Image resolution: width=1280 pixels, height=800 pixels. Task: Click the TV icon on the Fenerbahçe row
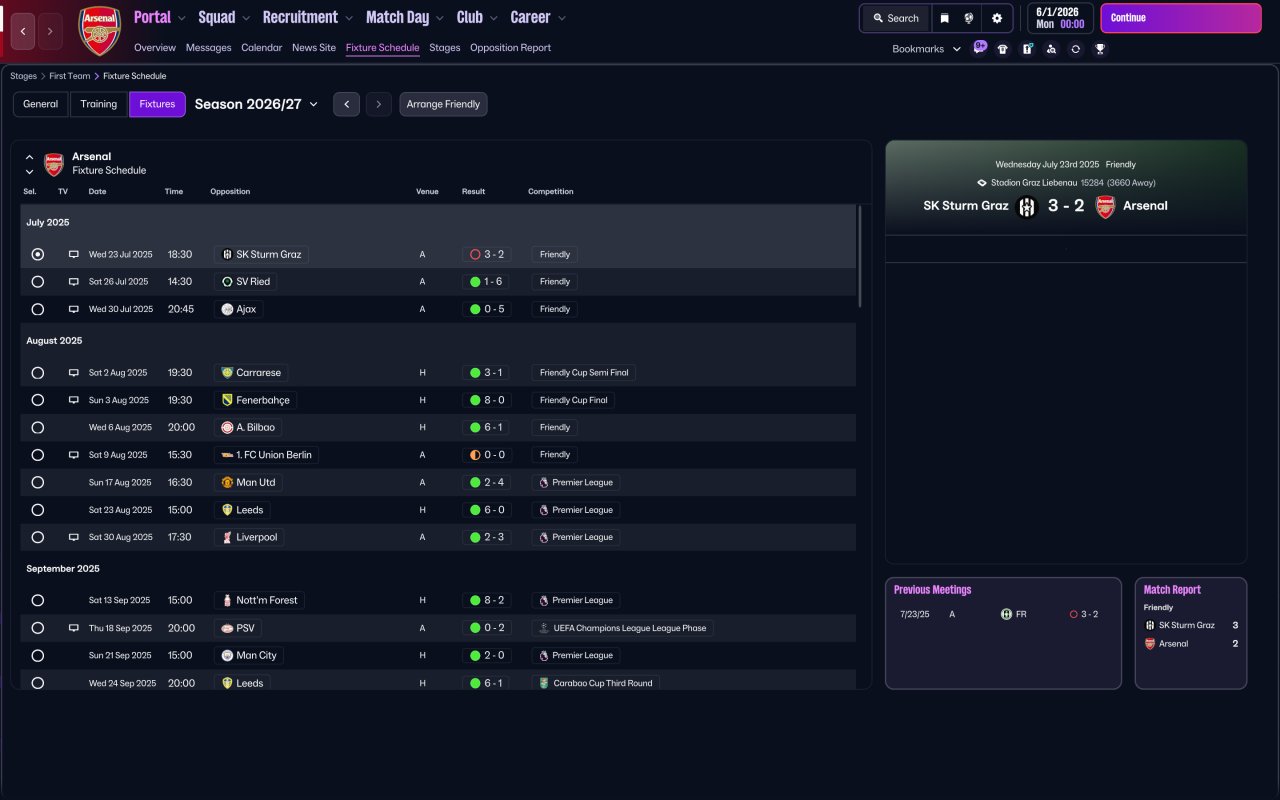73,400
